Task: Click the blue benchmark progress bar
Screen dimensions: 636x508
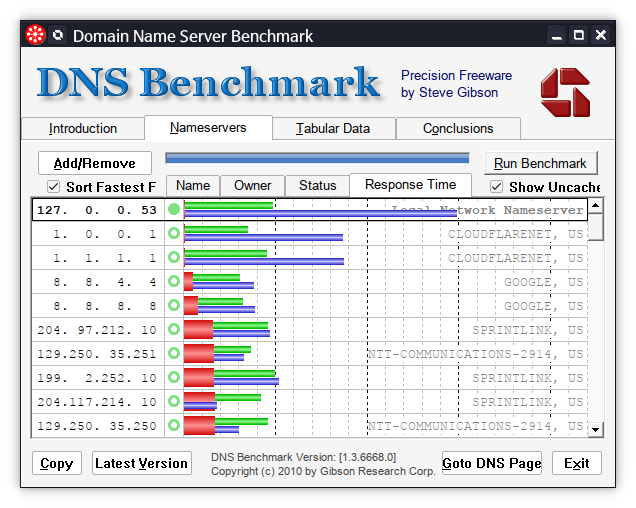Action: point(318,158)
